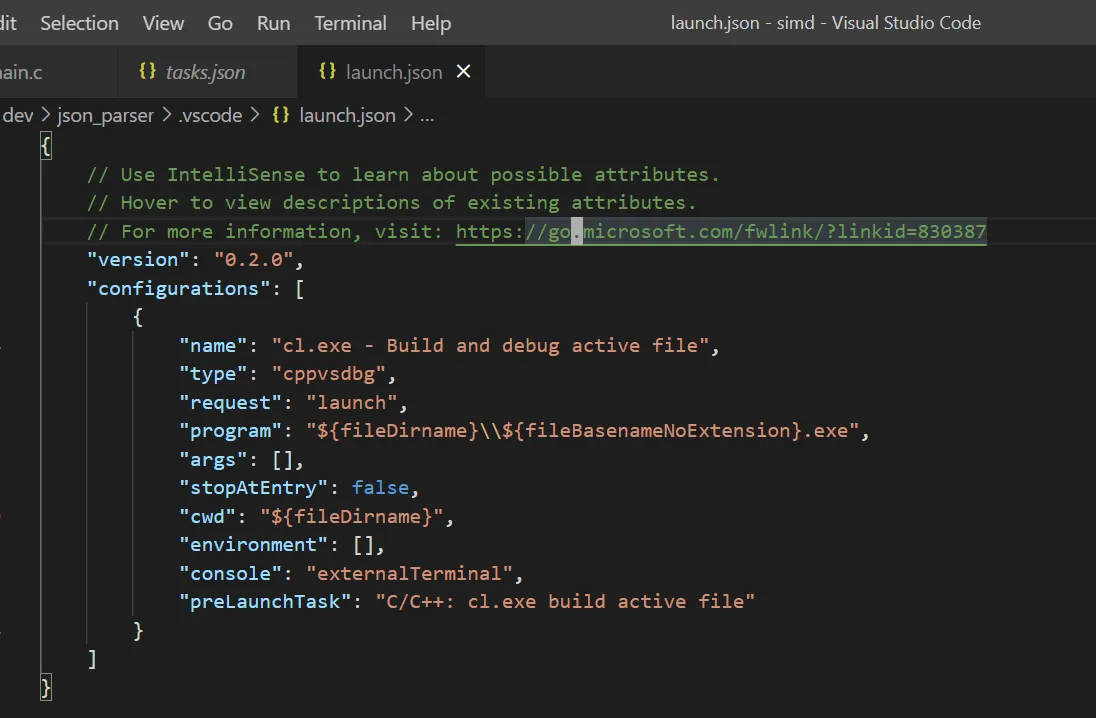Click the "launch" request value
The height and width of the screenshot is (718, 1096).
pyautogui.click(x=352, y=403)
